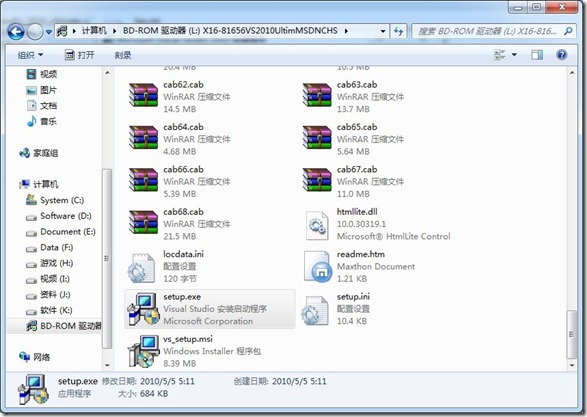Open recent locations dropdown beside Forward
Image resolution: width=587 pixels, height=417 pixels.
(x=49, y=32)
